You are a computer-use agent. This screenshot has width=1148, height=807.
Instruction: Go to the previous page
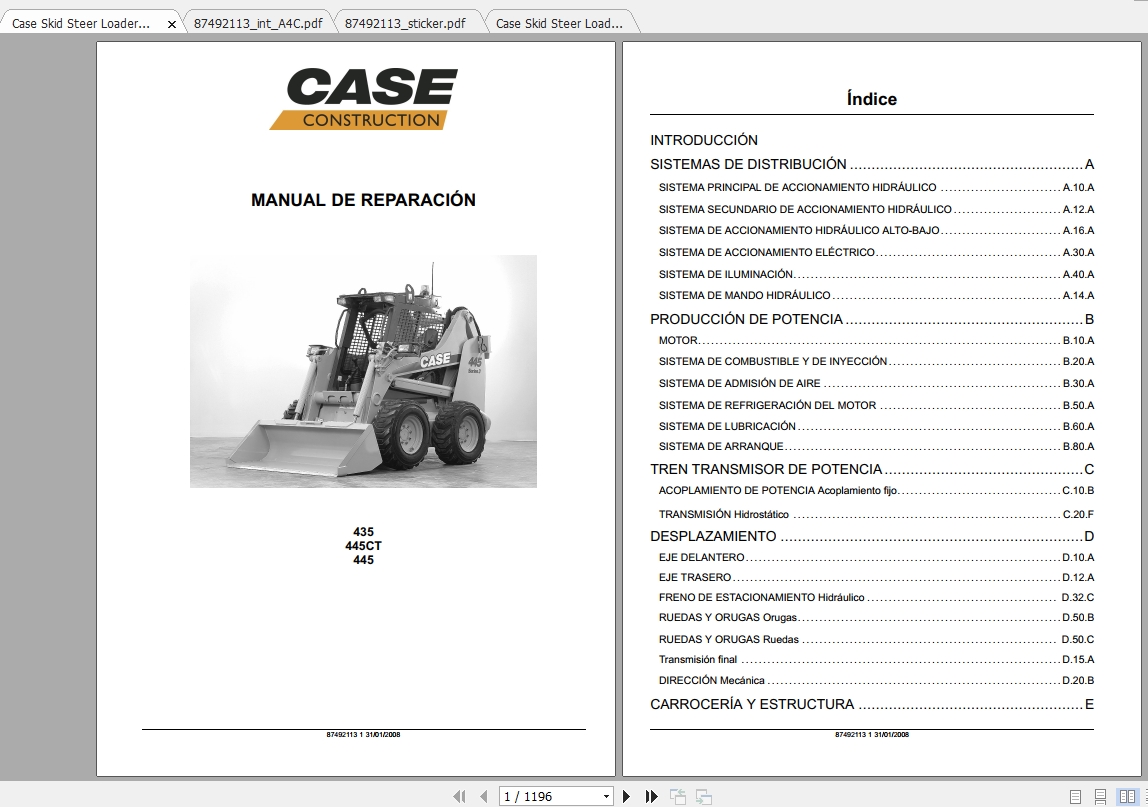click(483, 796)
